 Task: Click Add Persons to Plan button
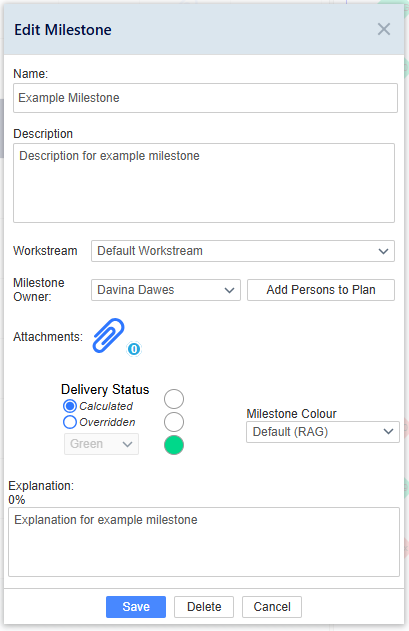[x=321, y=290]
